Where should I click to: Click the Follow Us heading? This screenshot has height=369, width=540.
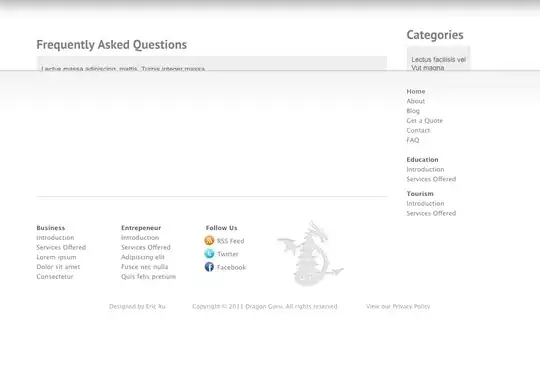point(221,228)
